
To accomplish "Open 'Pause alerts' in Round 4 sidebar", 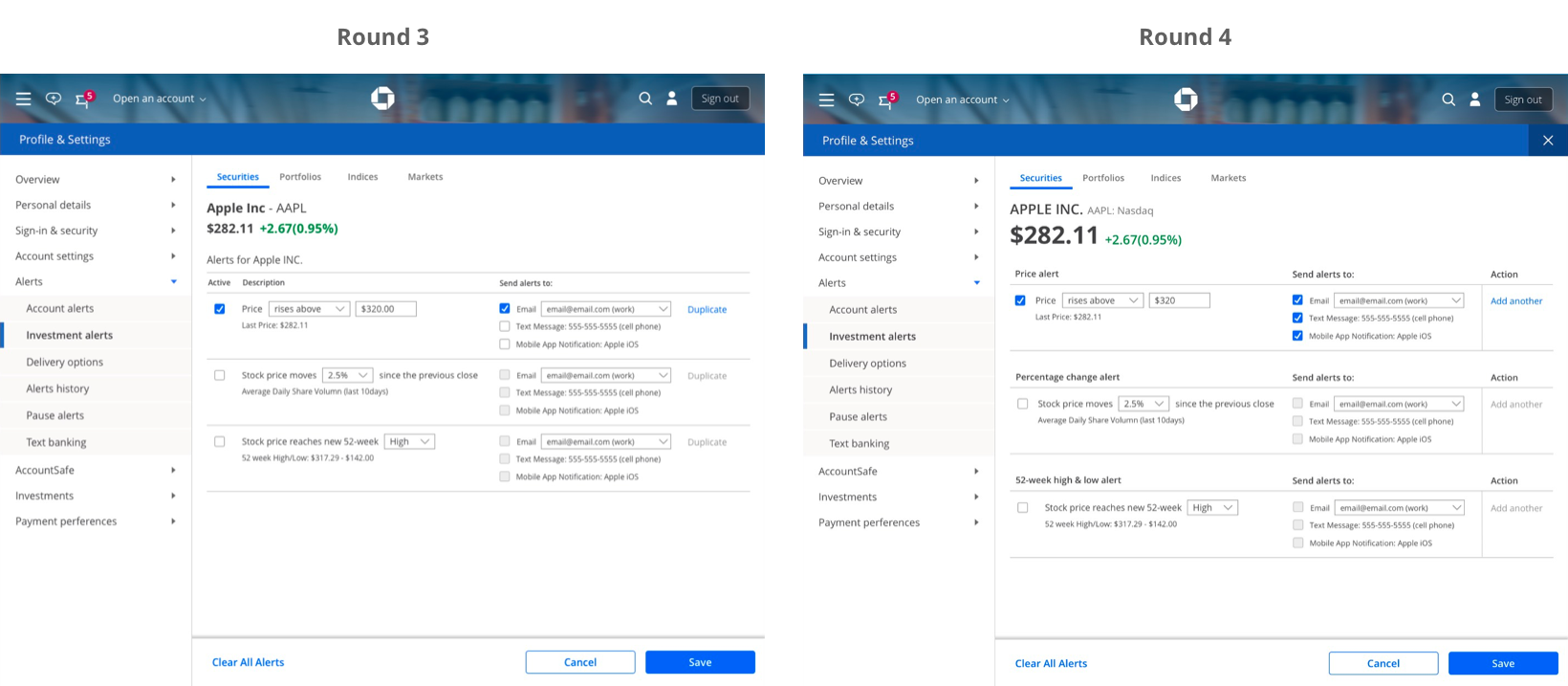I will coord(859,417).
